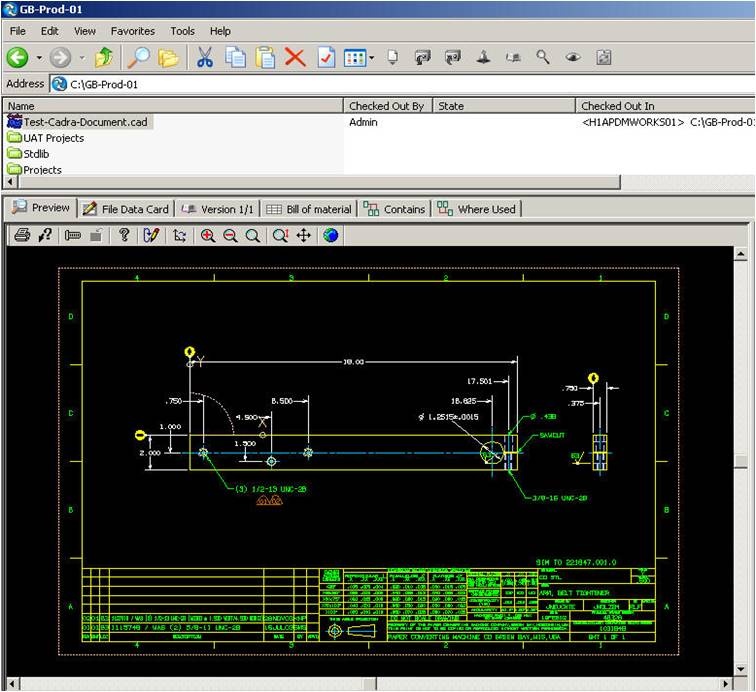
Task: Open the Edit menu
Action: tap(49, 31)
